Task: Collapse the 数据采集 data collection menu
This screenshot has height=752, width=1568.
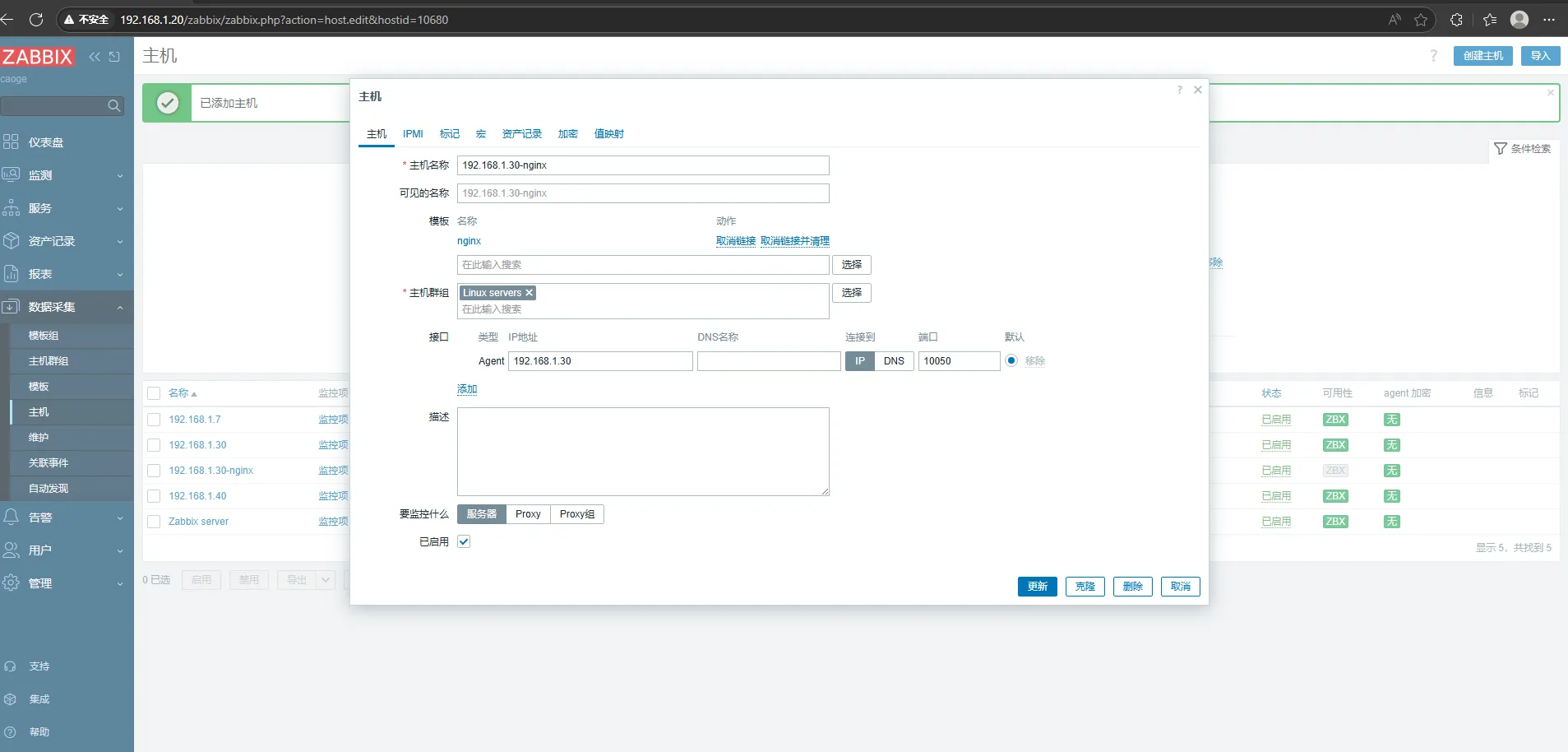Action: [x=66, y=307]
